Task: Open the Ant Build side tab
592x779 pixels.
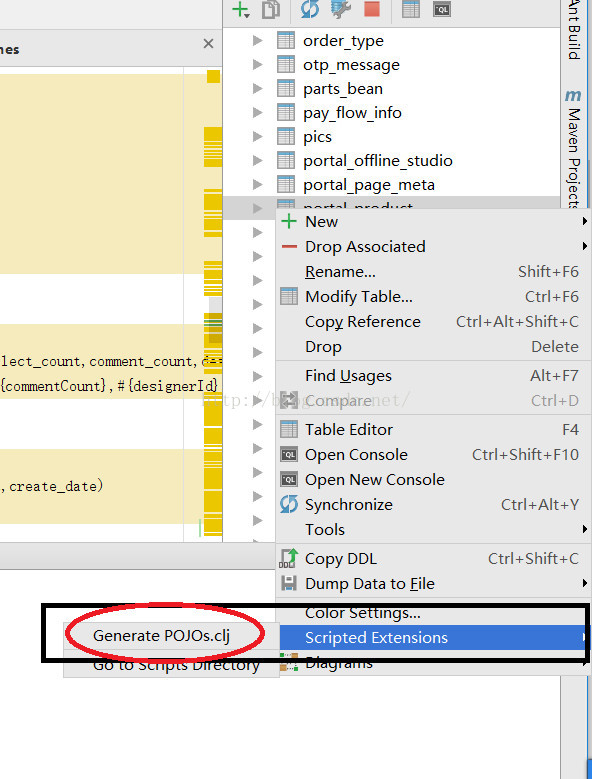Action: point(574,30)
